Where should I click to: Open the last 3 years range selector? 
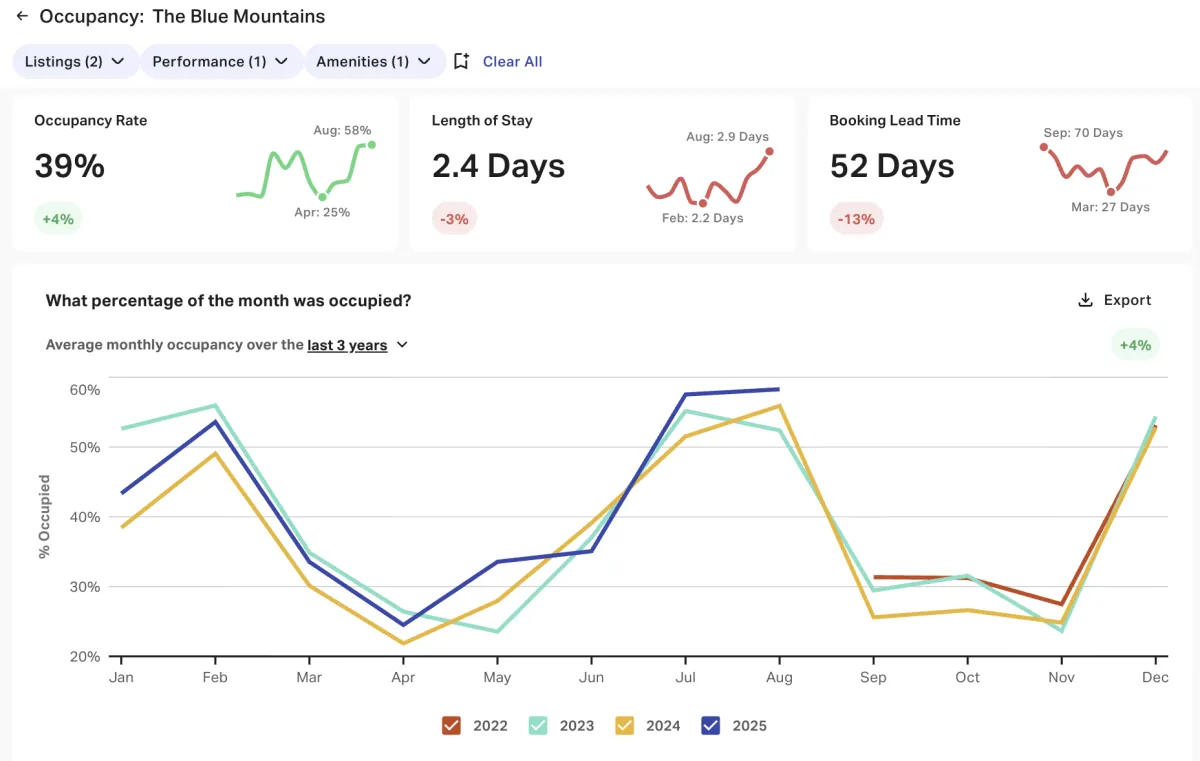pyautogui.click(x=358, y=345)
